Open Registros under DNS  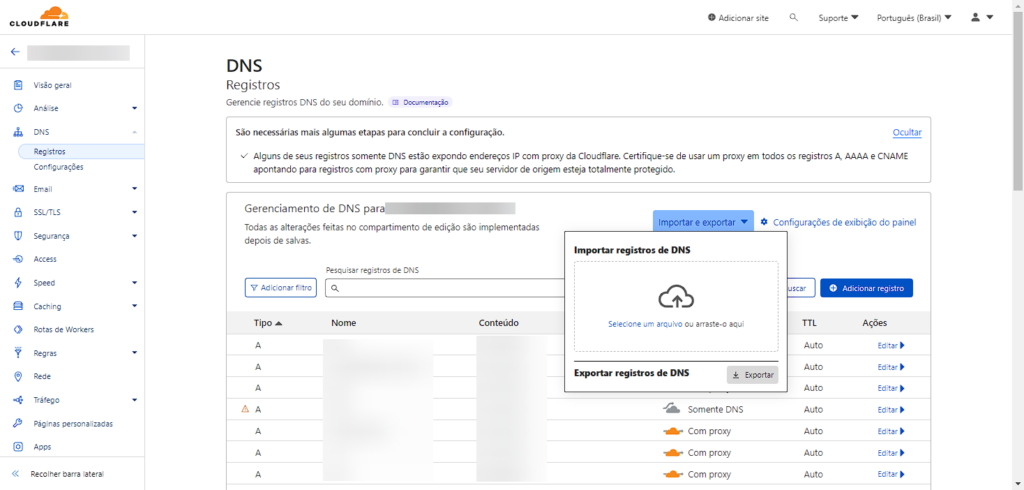coord(81,152)
